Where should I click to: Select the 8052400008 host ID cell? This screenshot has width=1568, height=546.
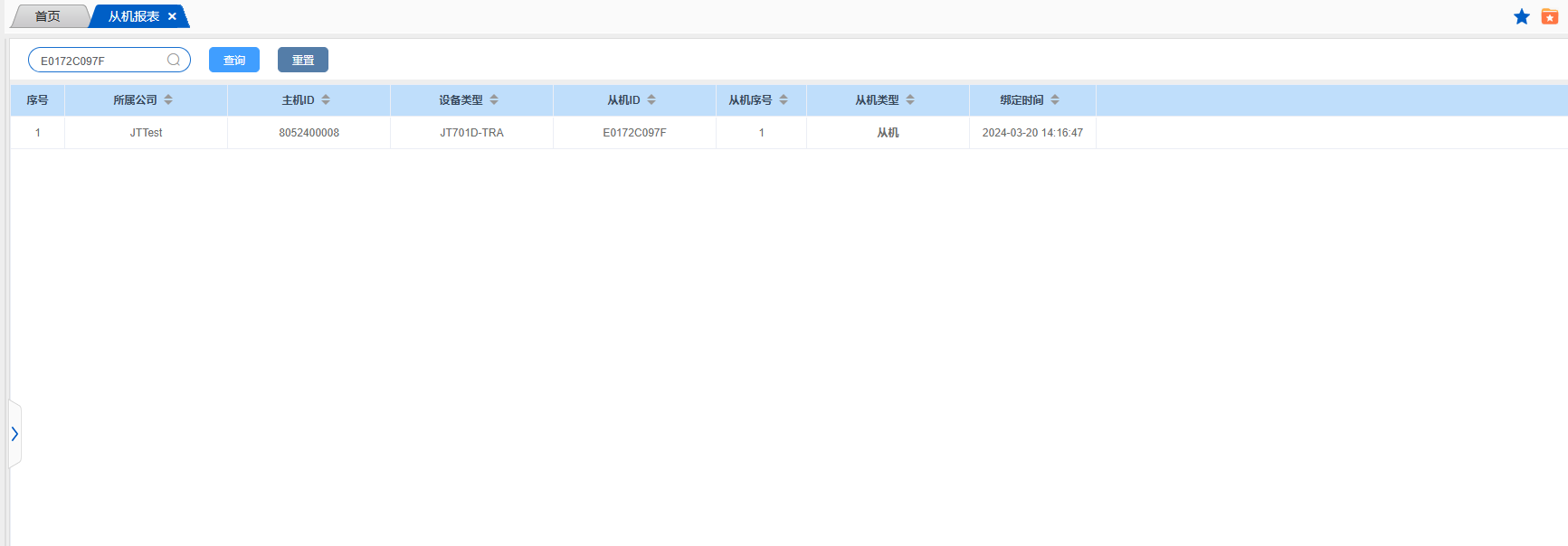tap(309, 133)
